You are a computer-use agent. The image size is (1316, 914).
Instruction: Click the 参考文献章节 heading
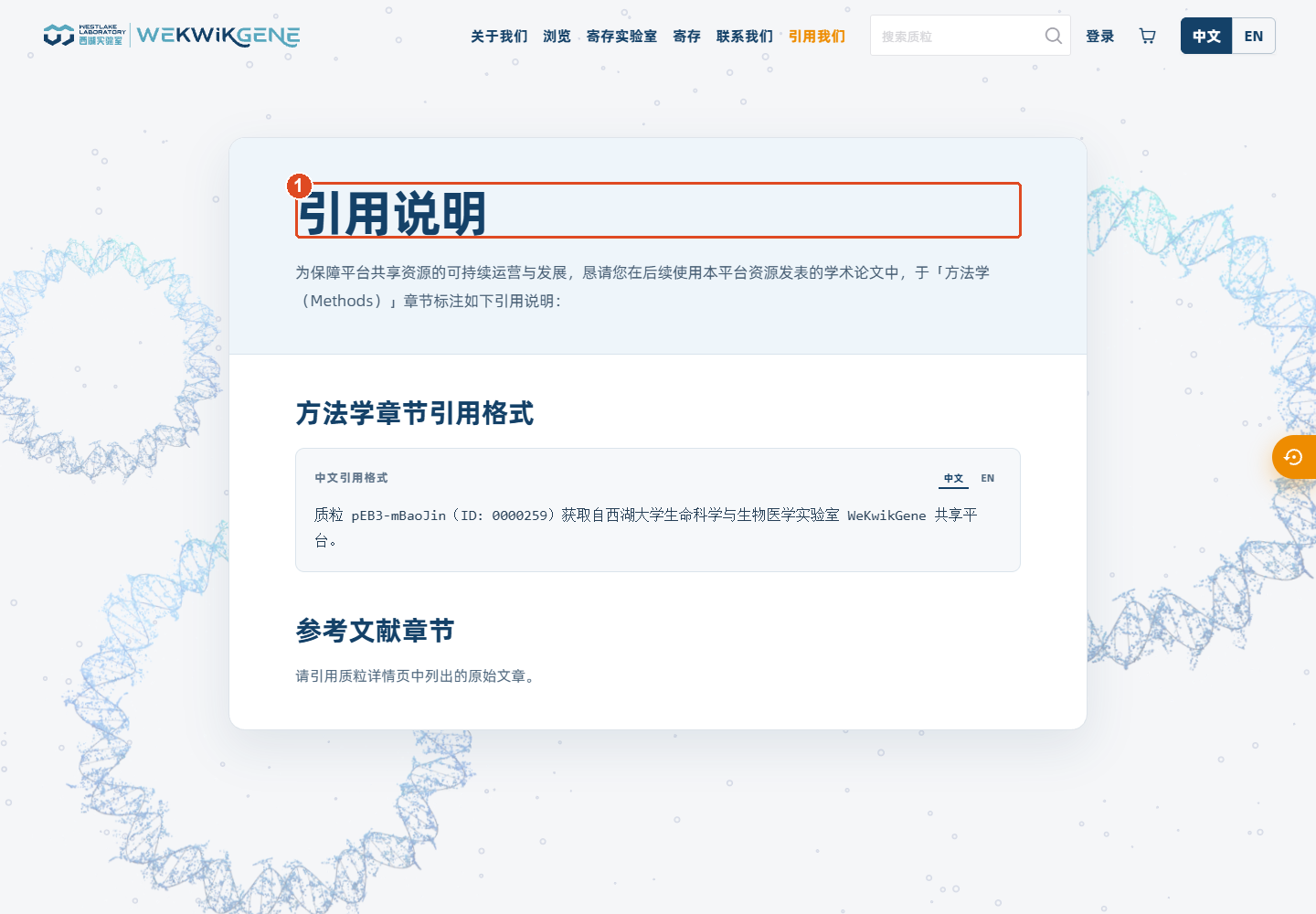click(375, 631)
